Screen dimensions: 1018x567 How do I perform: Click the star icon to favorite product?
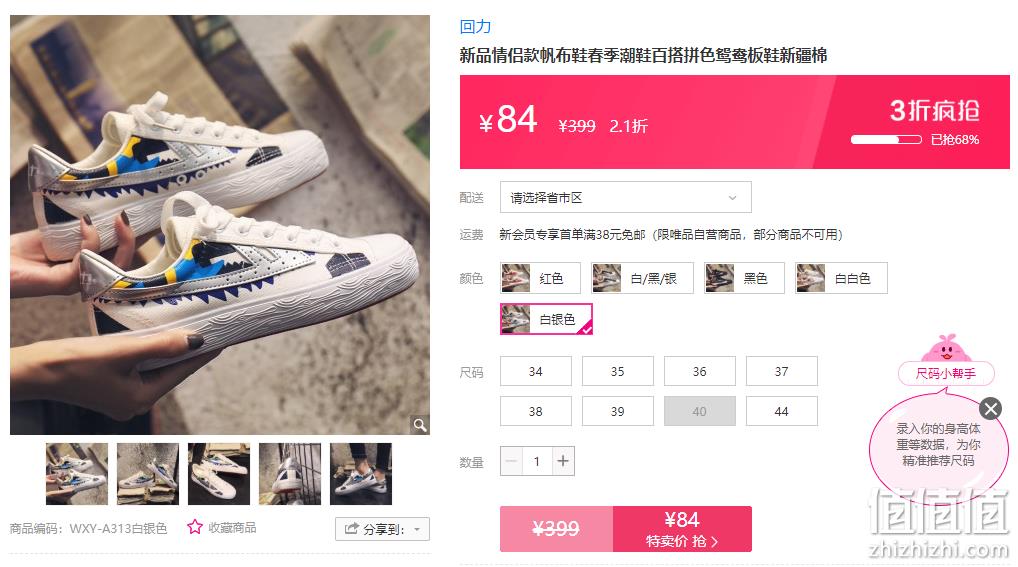coord(195,527)
